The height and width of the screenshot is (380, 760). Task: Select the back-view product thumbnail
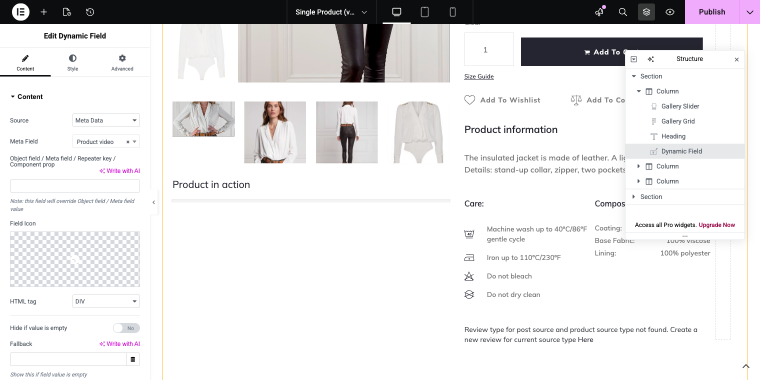coord(347,132)
